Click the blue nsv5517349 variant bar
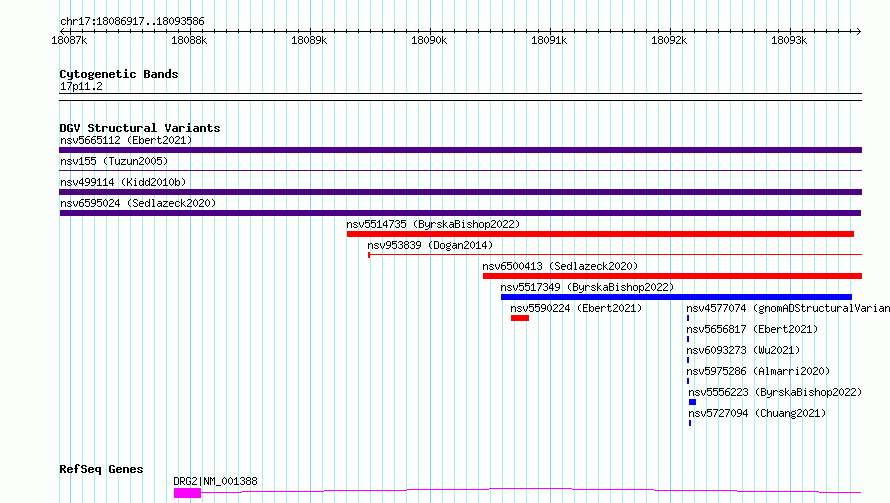The image size is (890, 503). point(677,297)
